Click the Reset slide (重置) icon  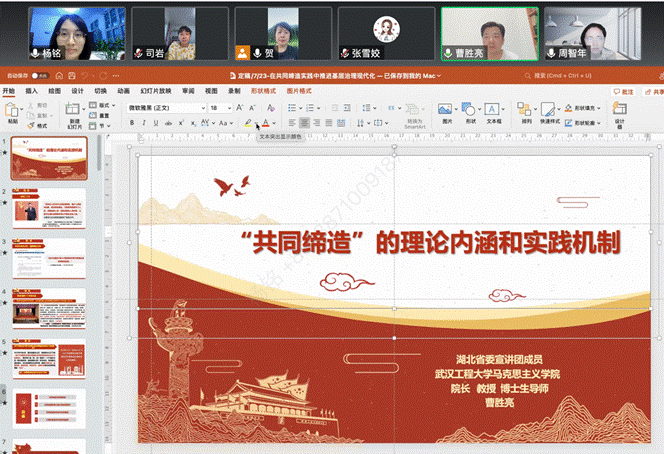click(x=93, y=115)
